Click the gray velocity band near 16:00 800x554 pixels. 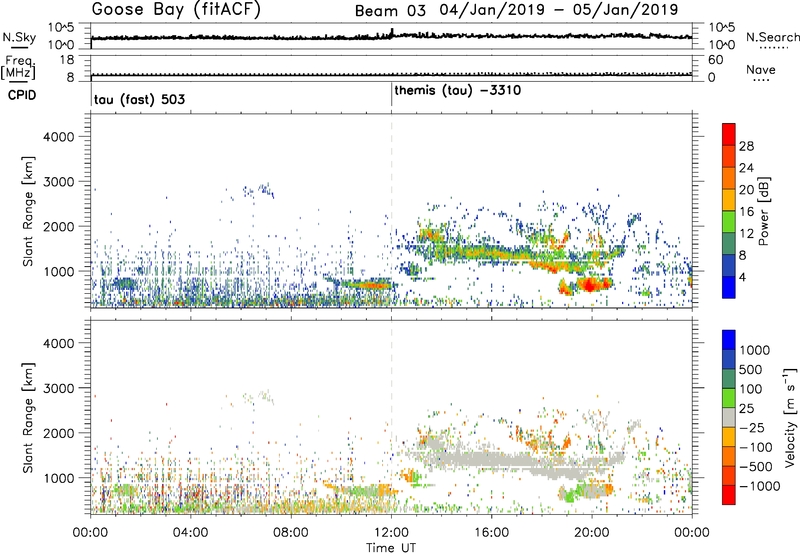pyautogui.click(x=491, y=459)
